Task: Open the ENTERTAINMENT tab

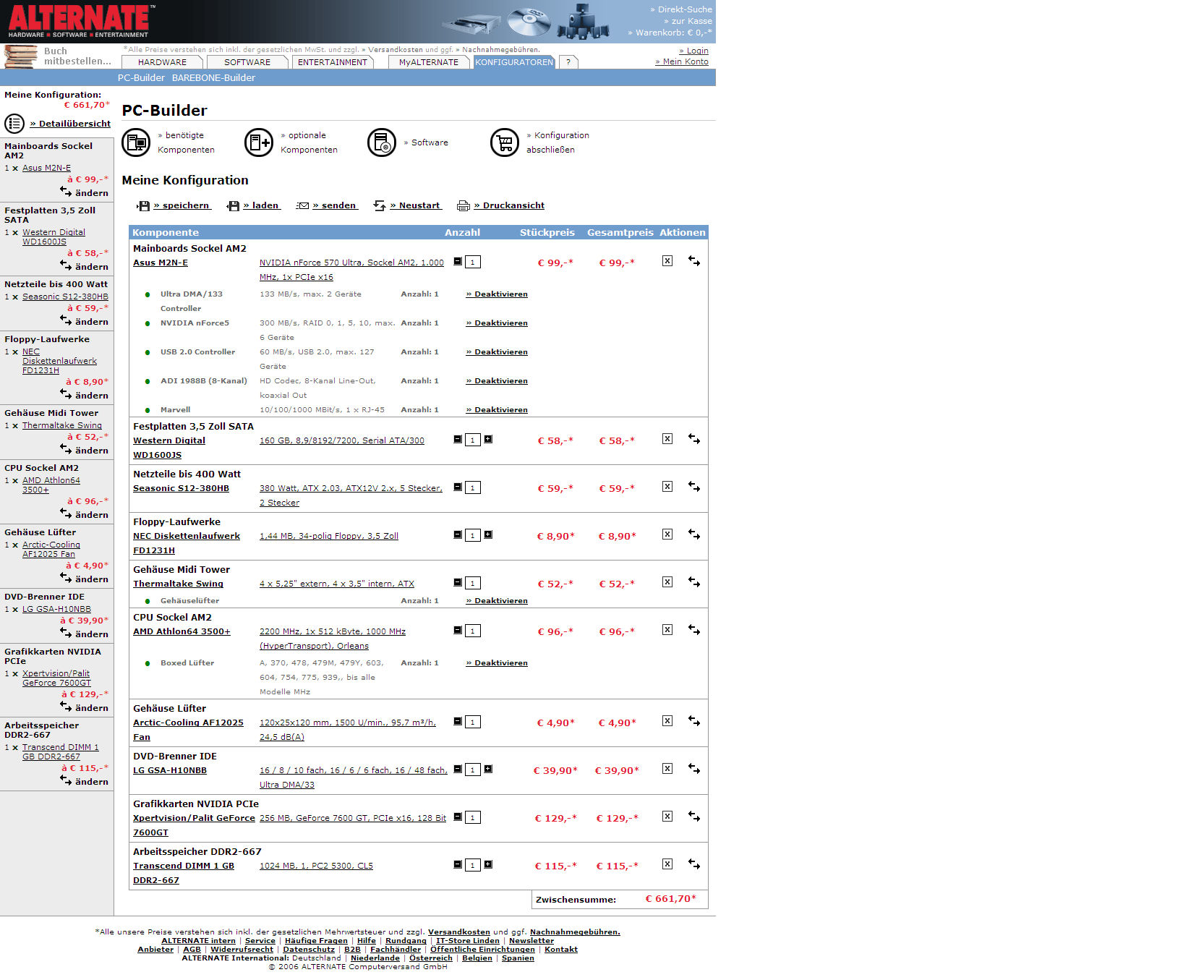Action: [x=333, y=62]
